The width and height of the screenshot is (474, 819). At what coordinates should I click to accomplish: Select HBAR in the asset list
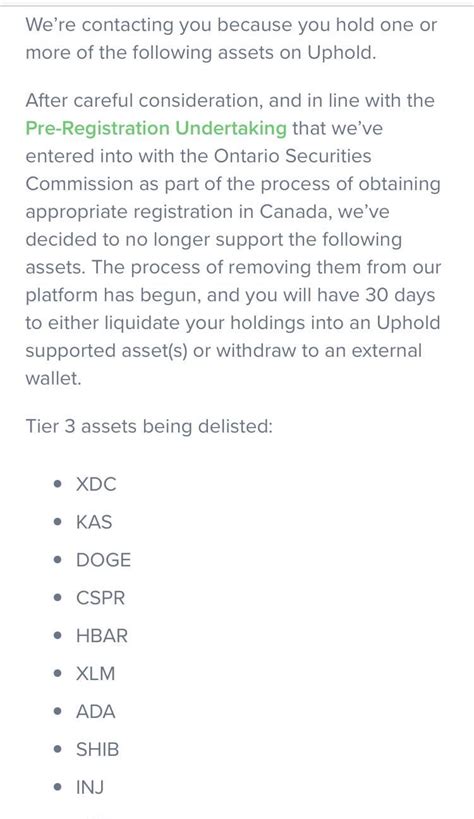coord(102,636)
